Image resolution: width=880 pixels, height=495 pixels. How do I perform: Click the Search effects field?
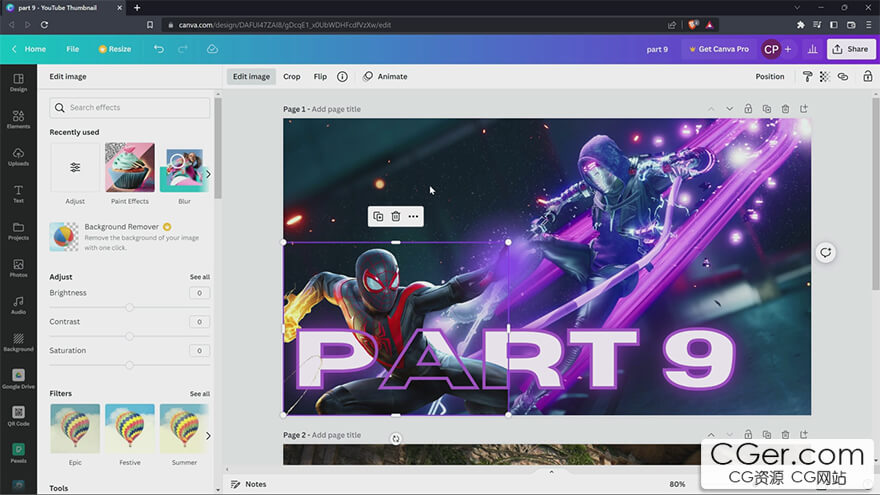coord(130,107)
